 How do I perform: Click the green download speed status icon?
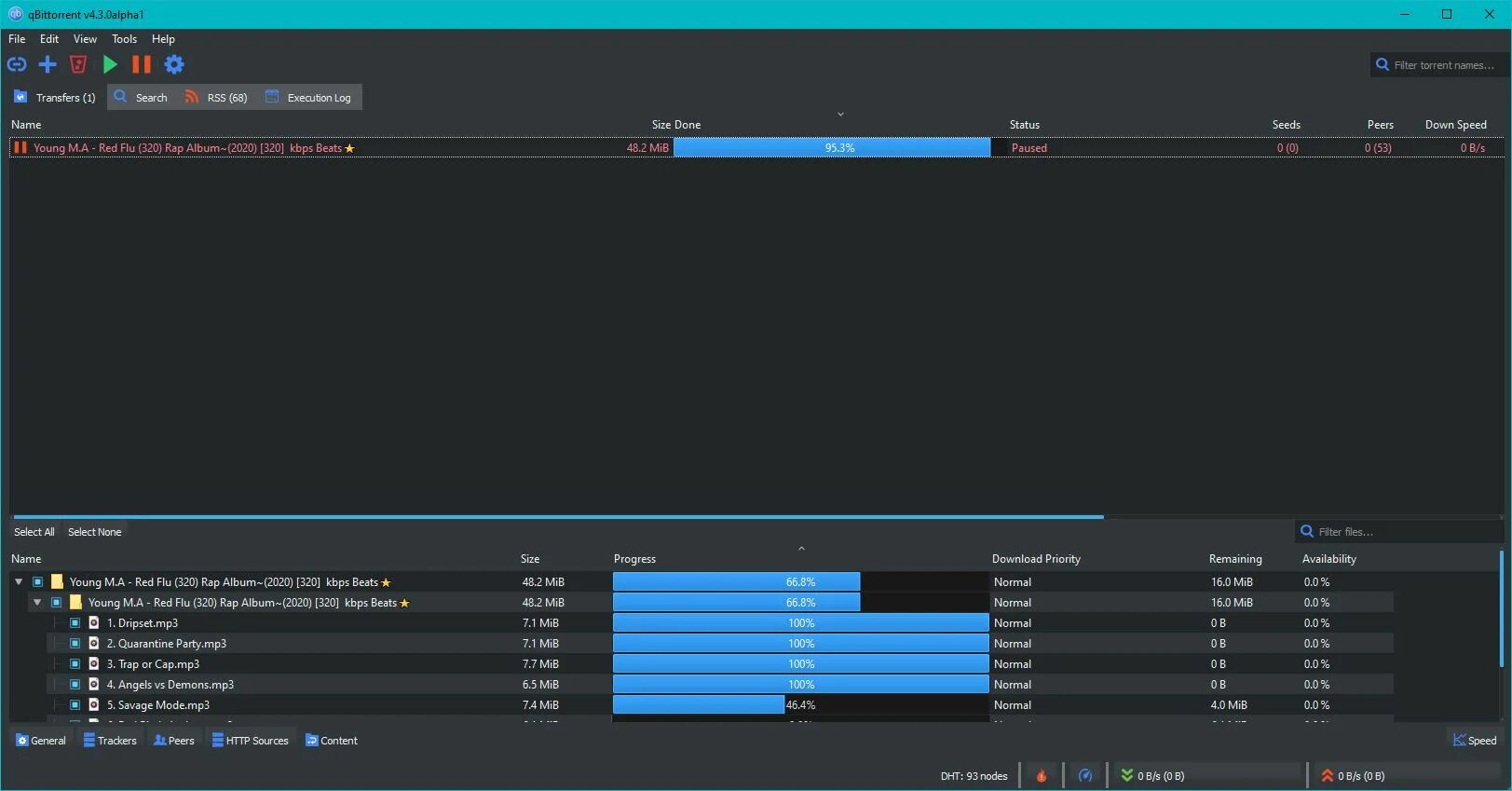pyautogui.click(x=1127, y=775)
